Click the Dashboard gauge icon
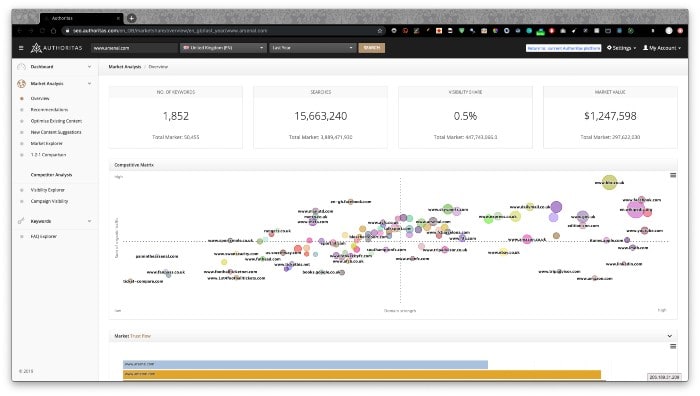Screen dimensions: 700x396 tap(21, 67)
